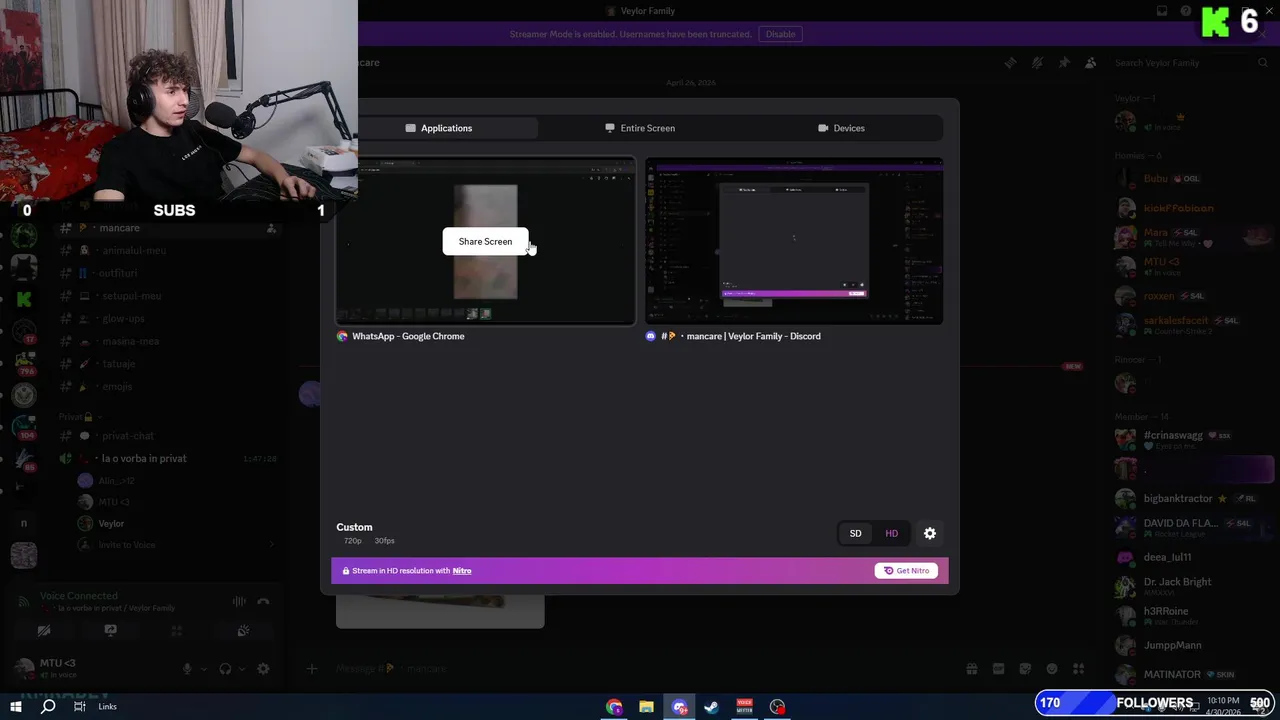Open Google Chrome from the taskbar

point(614,707)
